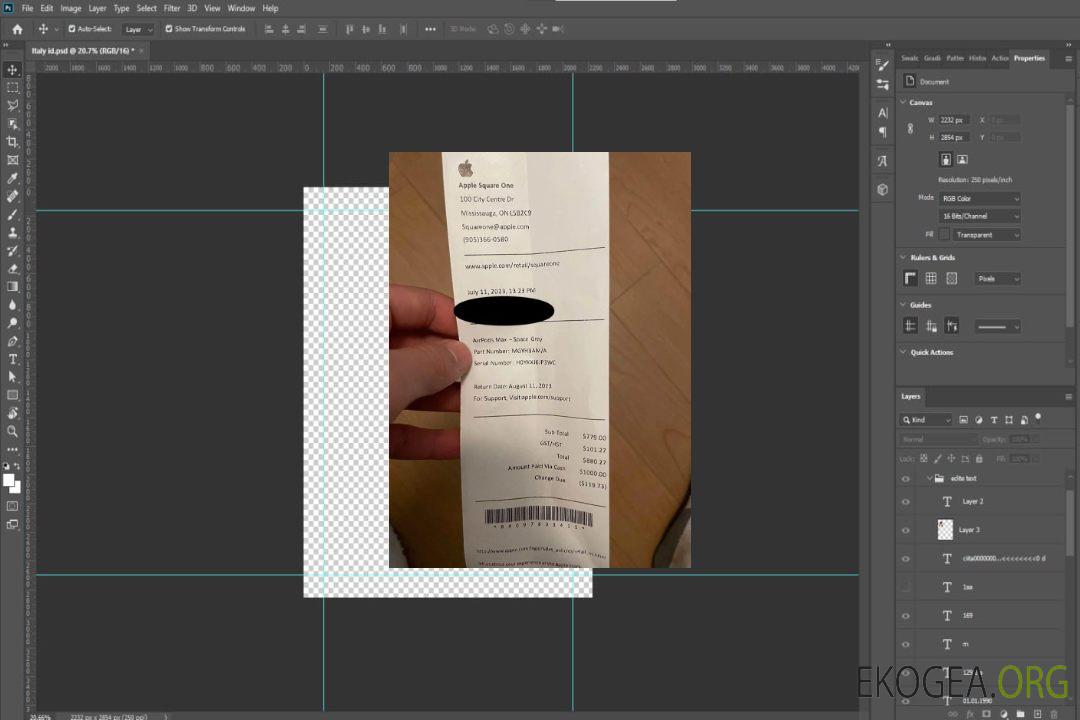Collapse the Canvas section
Image resolution: width=1080 pixels, height=720 pixels.
click(x=904, y=103)
